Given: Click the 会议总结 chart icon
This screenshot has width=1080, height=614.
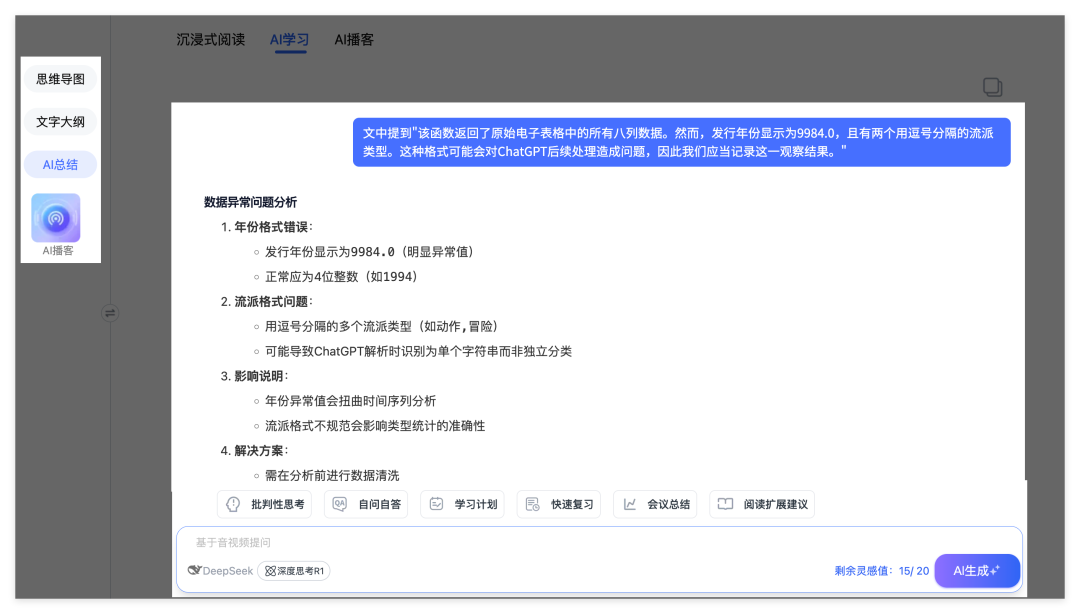Looking at the screenshot, I should [629, 504].
